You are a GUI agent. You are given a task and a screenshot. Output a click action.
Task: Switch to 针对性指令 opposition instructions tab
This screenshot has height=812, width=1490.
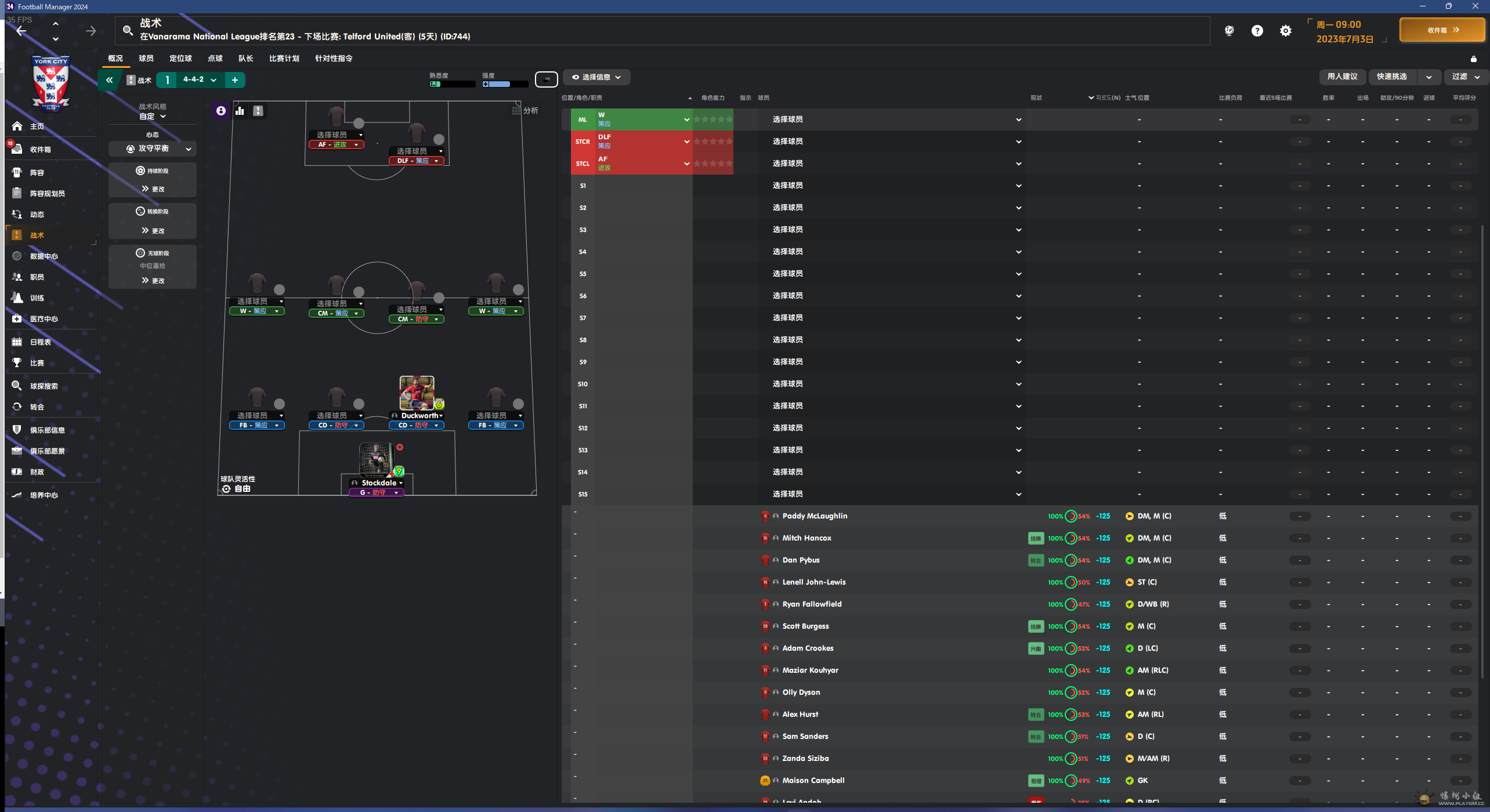point(334,59)
